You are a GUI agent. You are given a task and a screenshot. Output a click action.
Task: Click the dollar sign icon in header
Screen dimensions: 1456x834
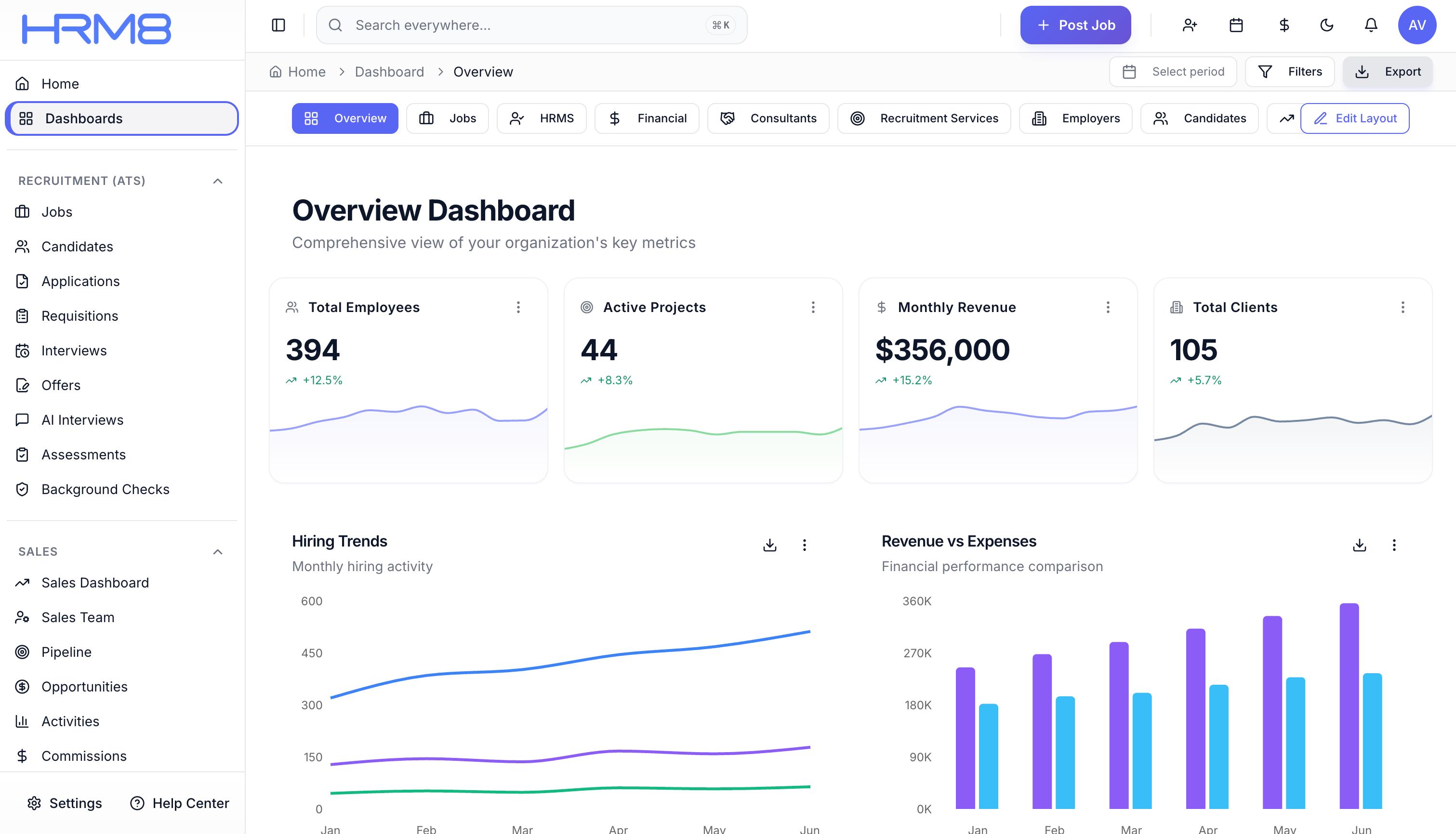(1284, 25)
